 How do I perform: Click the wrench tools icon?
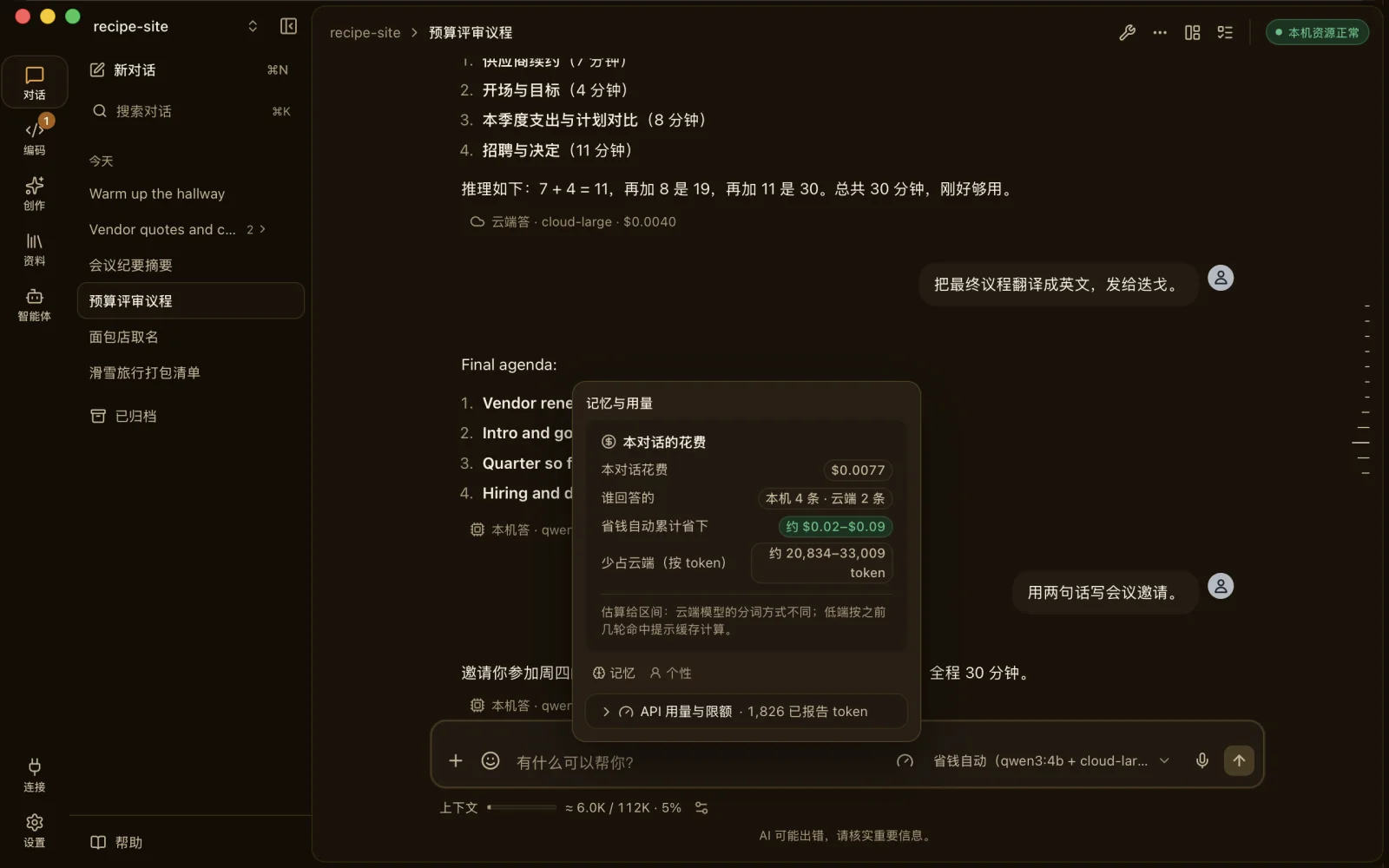click(1127, 32)
